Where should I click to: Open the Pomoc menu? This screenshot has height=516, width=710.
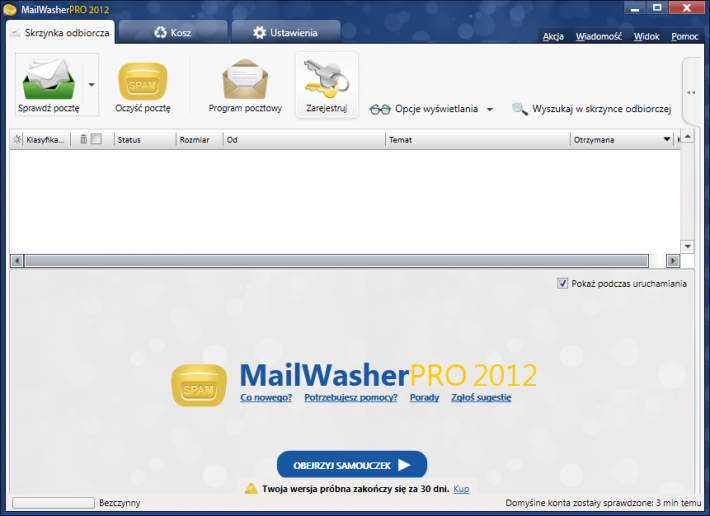coord(685,36)
